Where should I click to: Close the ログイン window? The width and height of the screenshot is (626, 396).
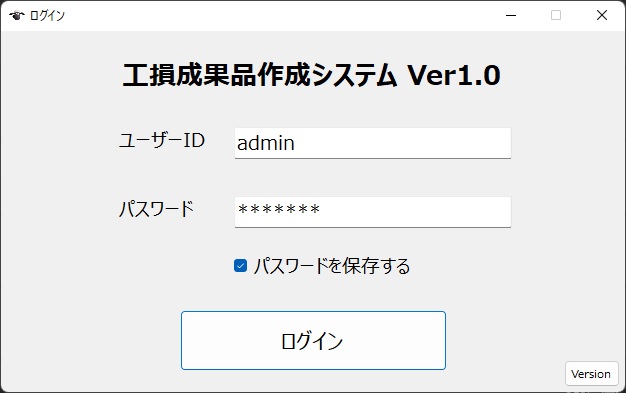coord(602,16)
